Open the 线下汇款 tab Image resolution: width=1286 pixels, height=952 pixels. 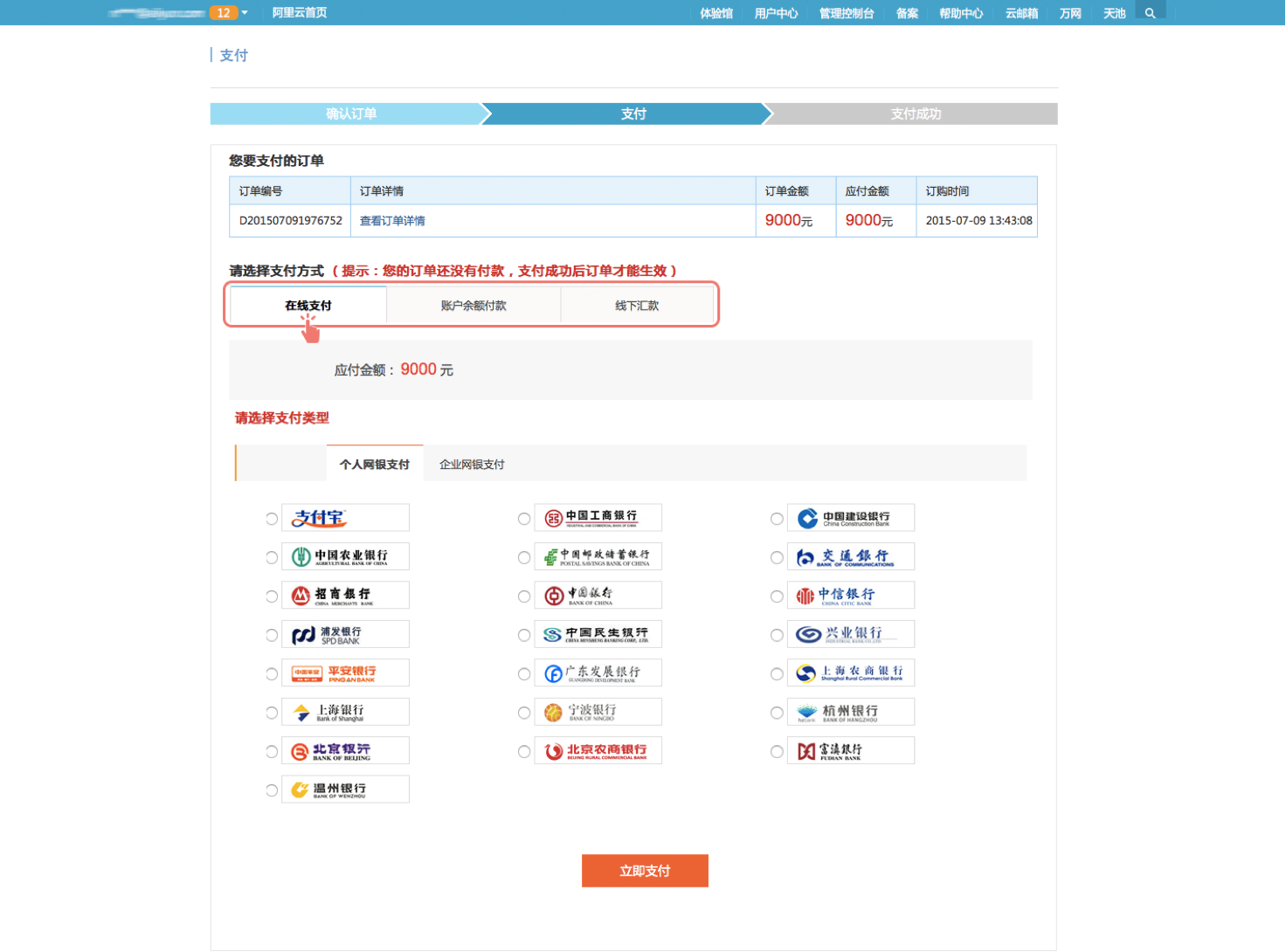[x=637, y=306]
